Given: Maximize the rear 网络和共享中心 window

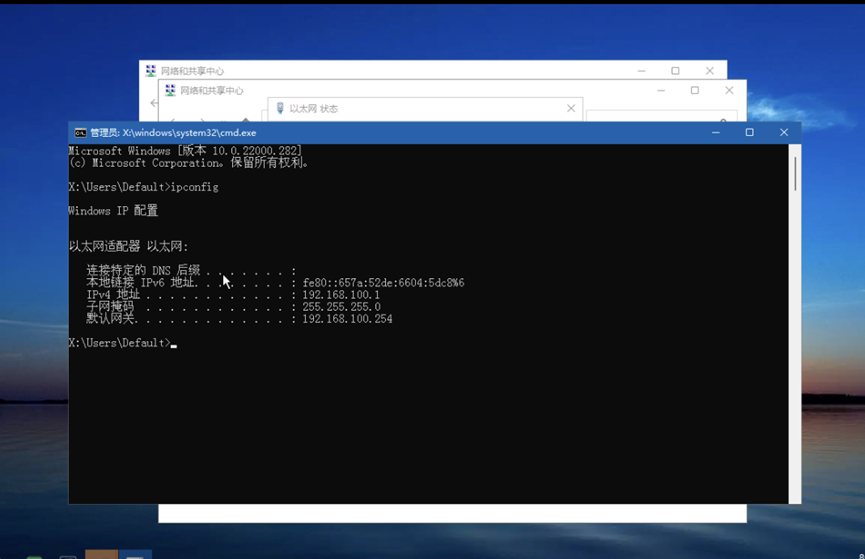Looking at the screenshot, I should [675, 71].
